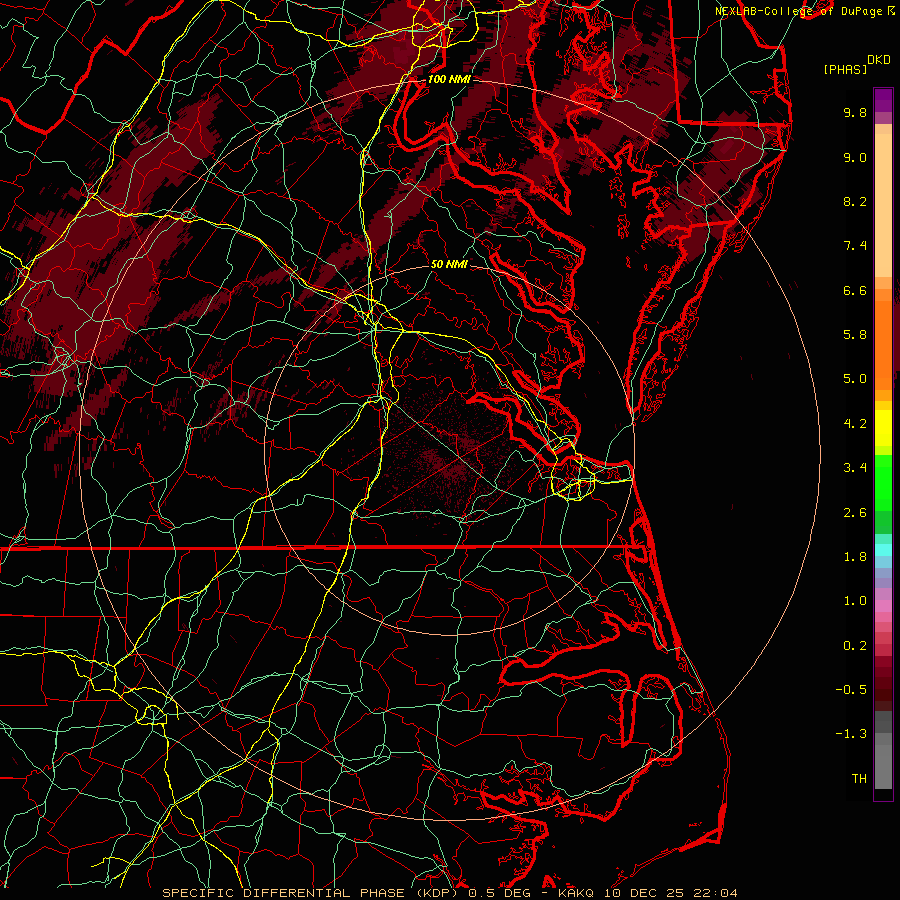Click the 0.2 value on the color scale
Viewport: 900px width, 900px height.
(855, 646)
